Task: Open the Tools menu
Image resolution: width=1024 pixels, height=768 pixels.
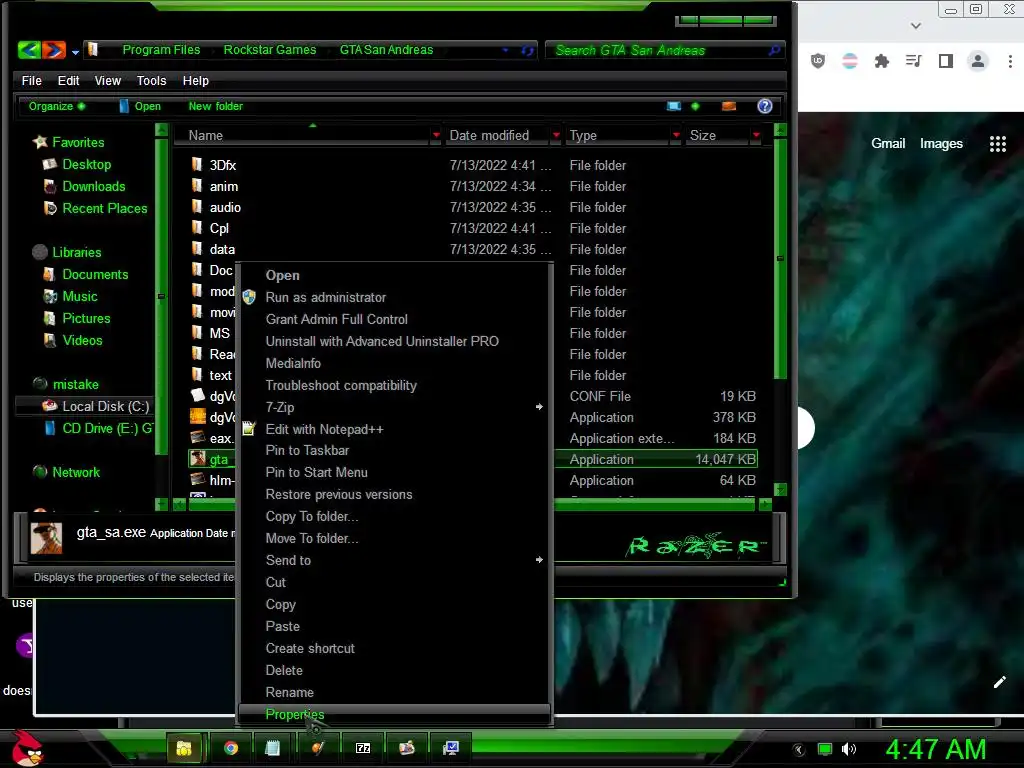Action: [152, 81]
